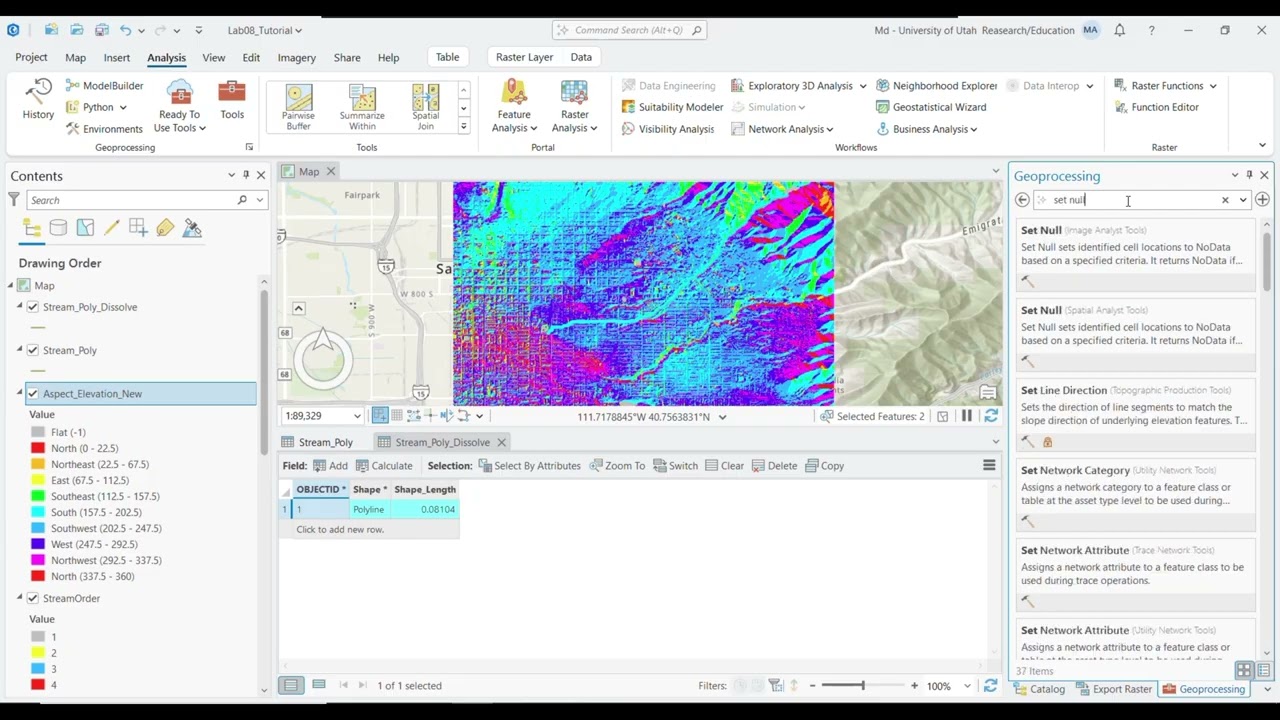Open table zoom percentage dropdown
The height and width of the screenshot is (720, 1280).
click(x=967, y=686)
